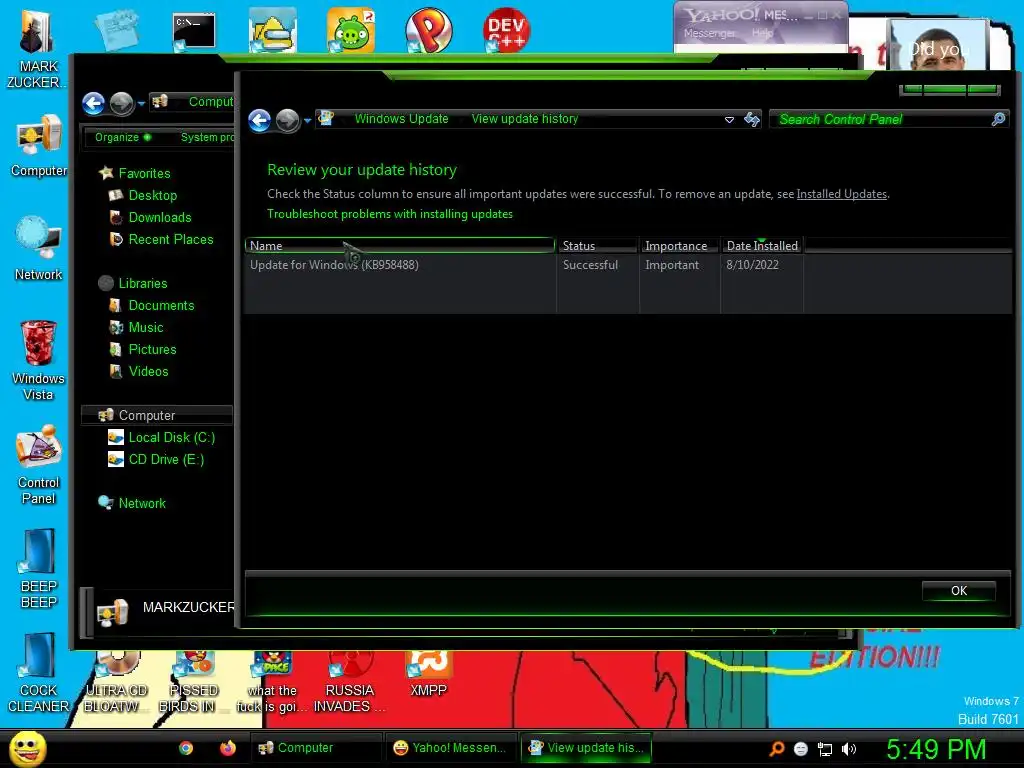Switch to View update history taskbar button
Image resolution: width=1024 pixels, height=768 pixels.
click(585, 748)
